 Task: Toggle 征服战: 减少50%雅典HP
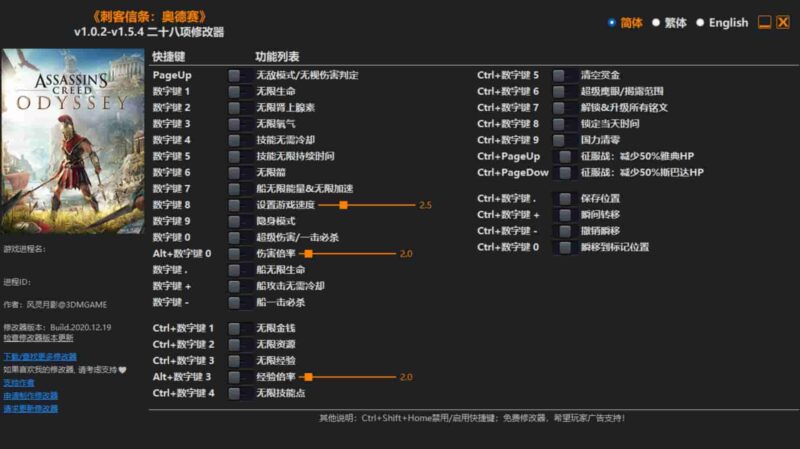pos(565,157)
